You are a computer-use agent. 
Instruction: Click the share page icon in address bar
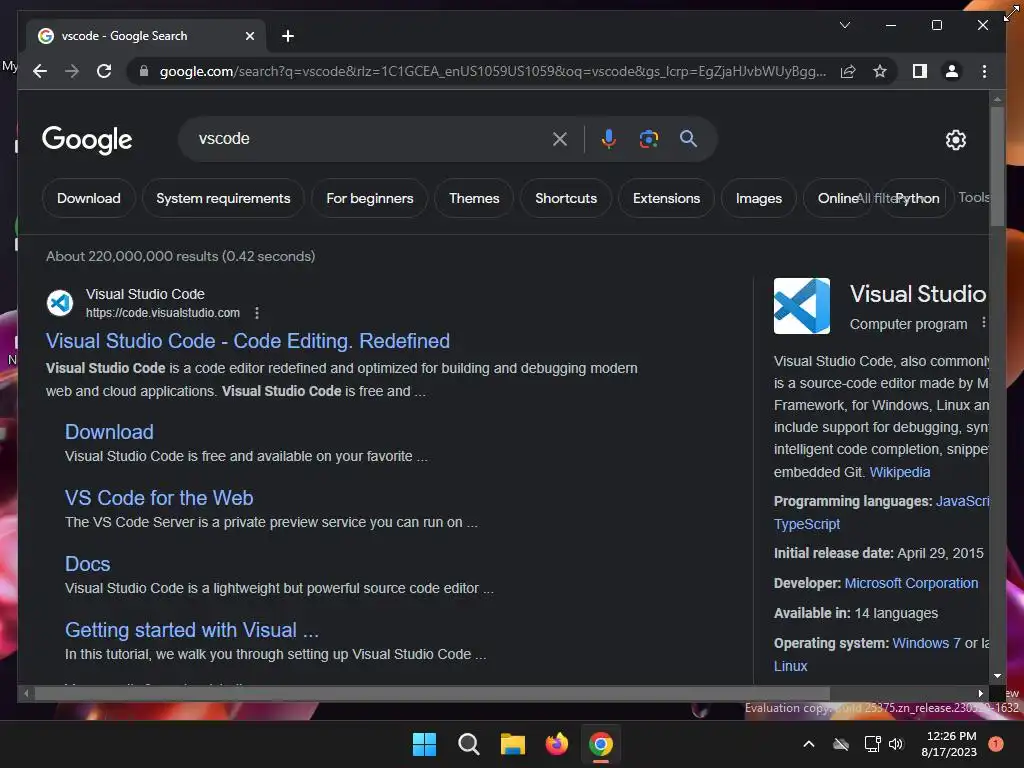(848, 71)
